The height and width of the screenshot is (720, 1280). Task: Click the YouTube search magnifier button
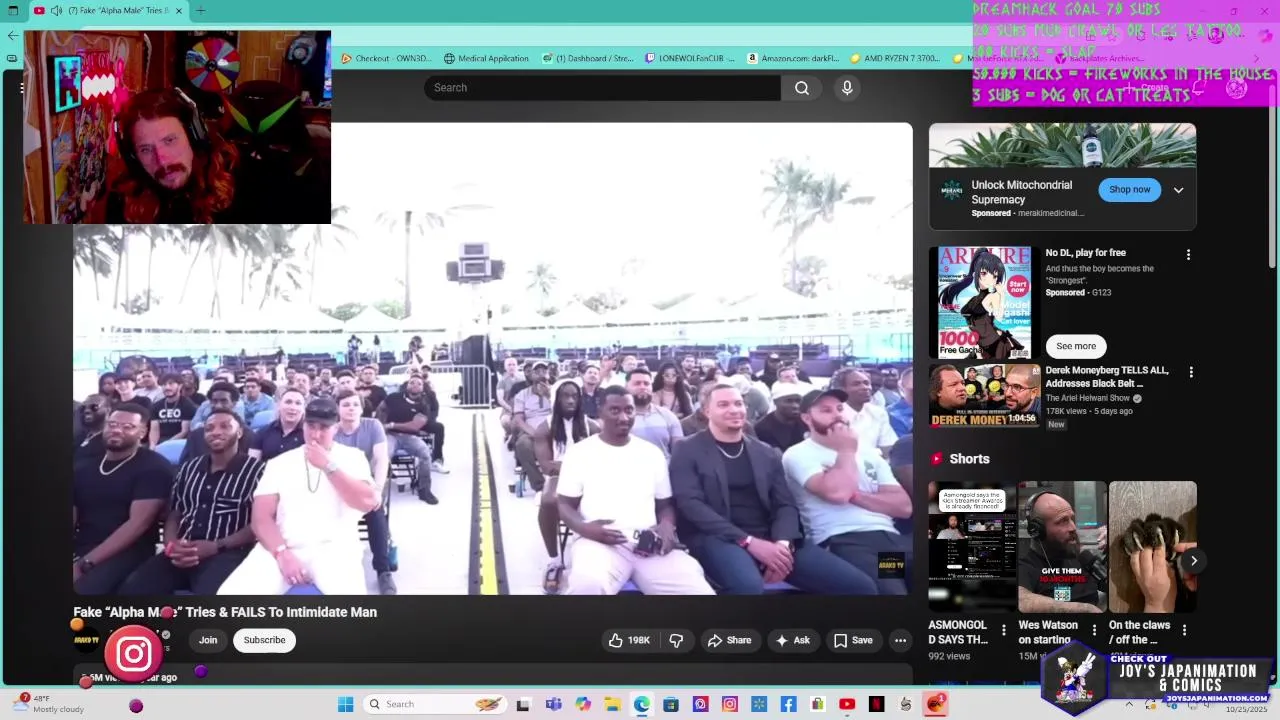(x=802, y=88)
